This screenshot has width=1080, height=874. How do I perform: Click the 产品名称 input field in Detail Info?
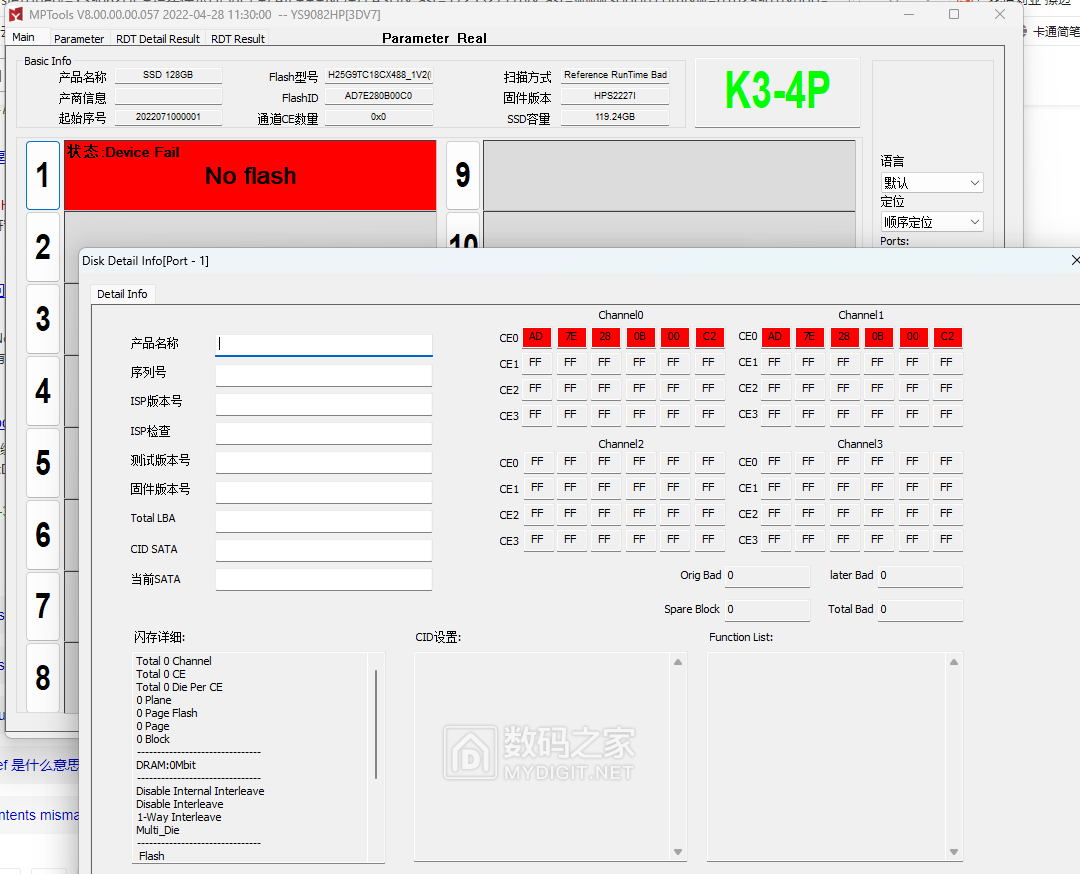point(324,344)
